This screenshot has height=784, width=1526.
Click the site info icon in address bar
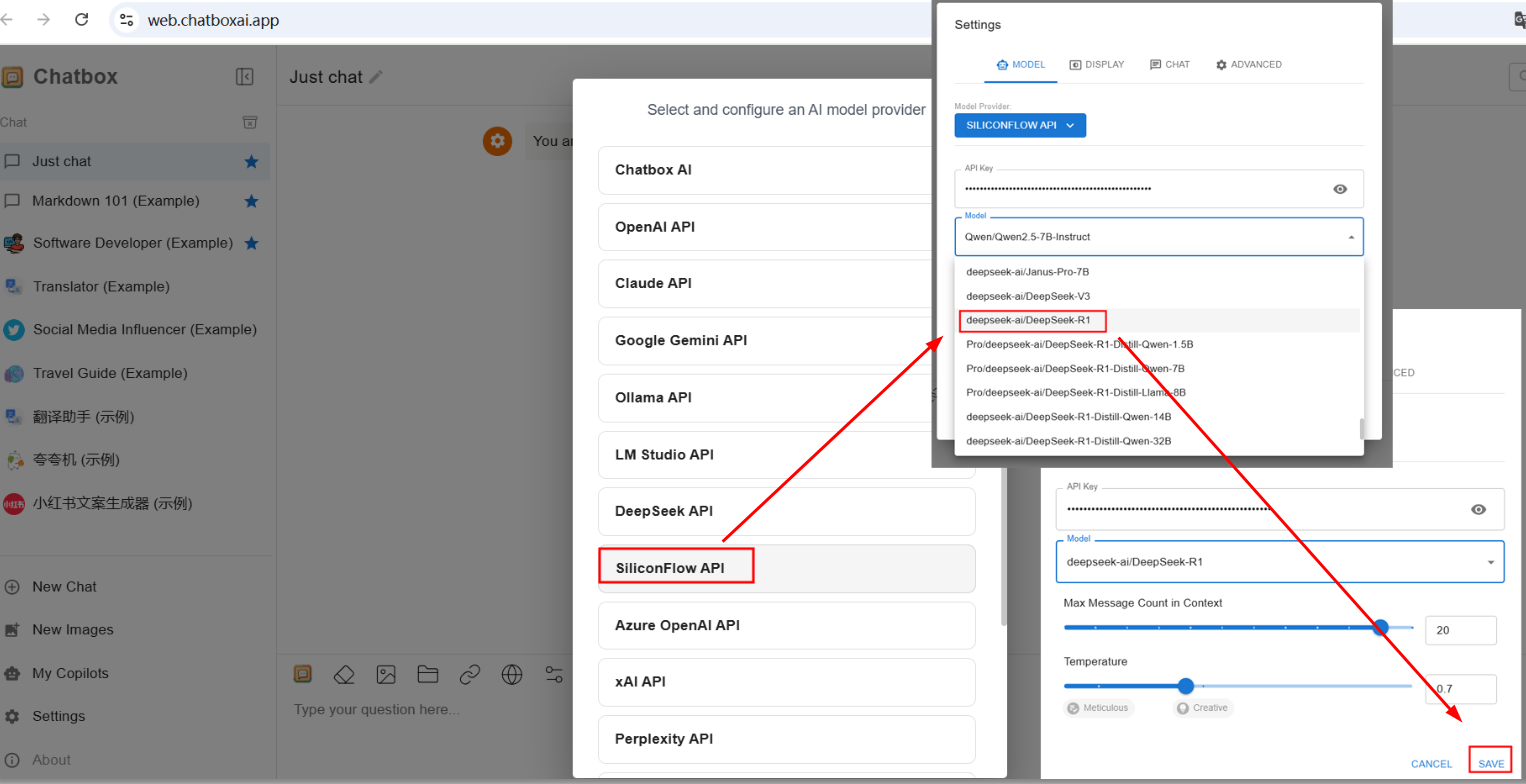126,20
